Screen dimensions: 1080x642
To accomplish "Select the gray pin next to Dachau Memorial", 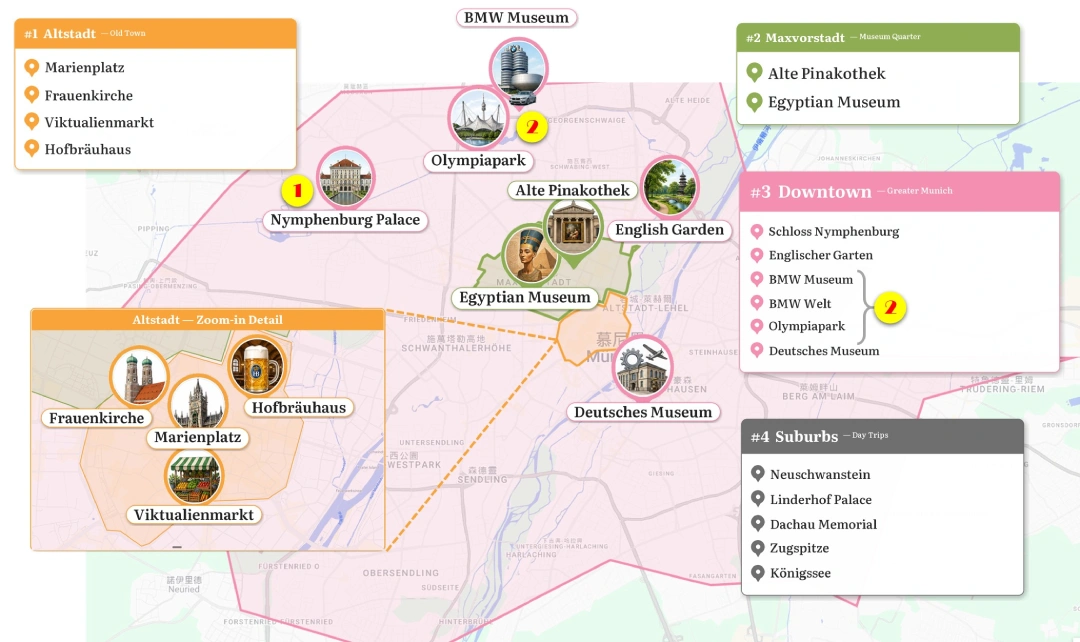I will [x=758, y=524].
